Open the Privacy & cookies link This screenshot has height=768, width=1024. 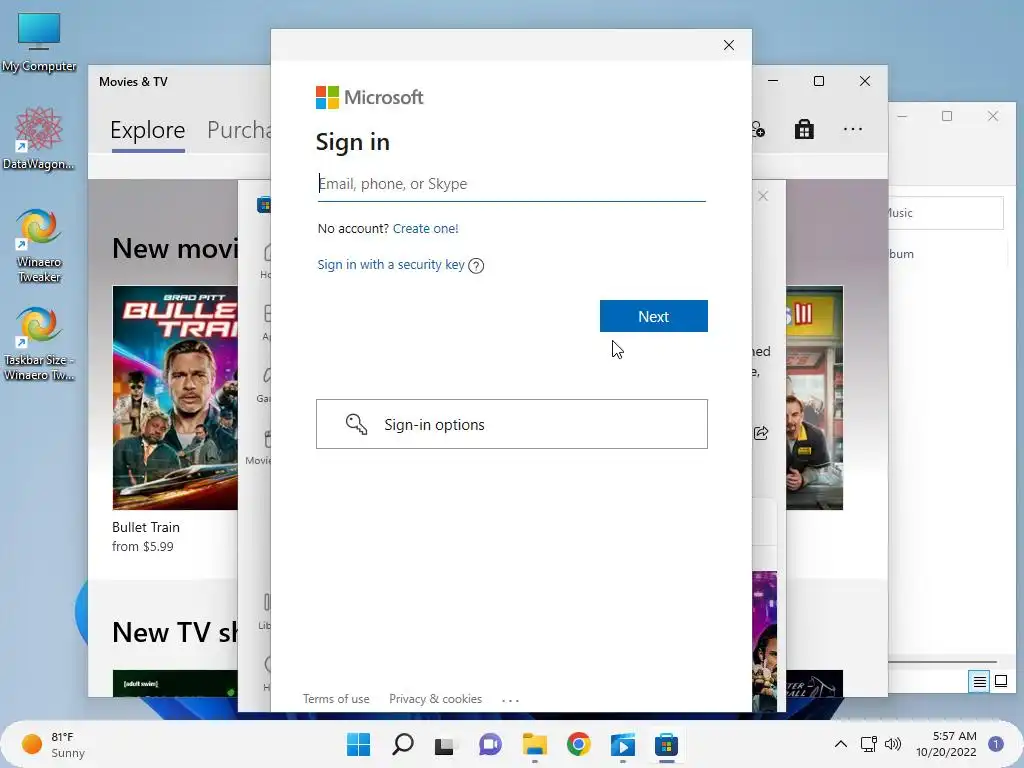(x=436, y=699)
